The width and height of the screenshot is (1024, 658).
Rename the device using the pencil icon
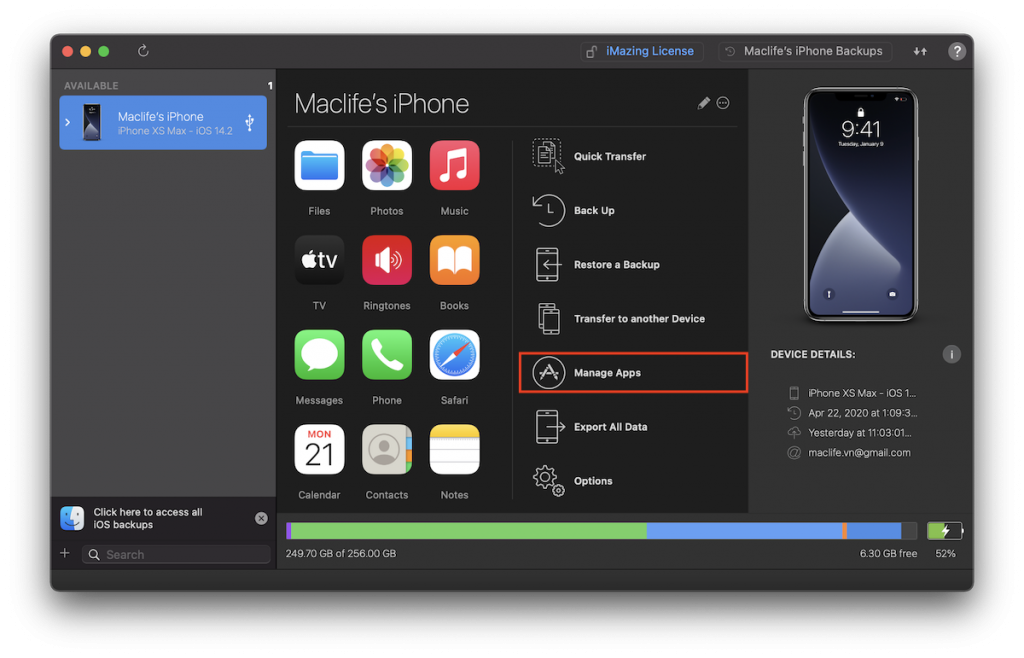[x=702, y=102]
